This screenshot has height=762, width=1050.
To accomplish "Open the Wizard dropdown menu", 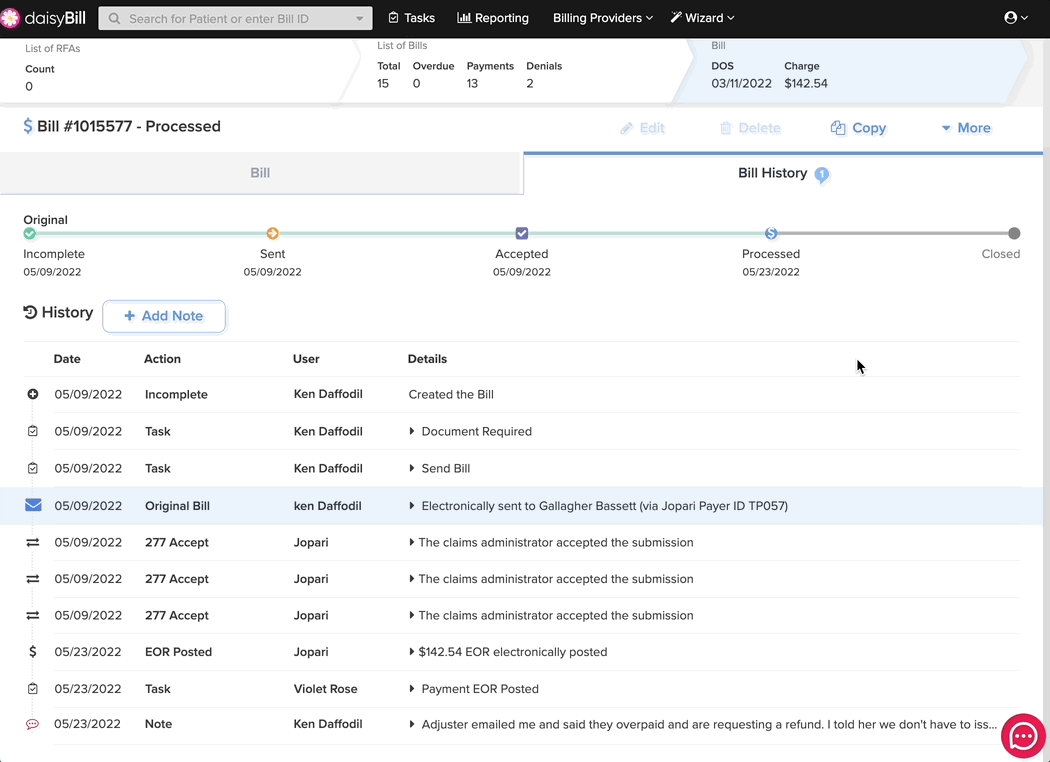I will [702, 18].
